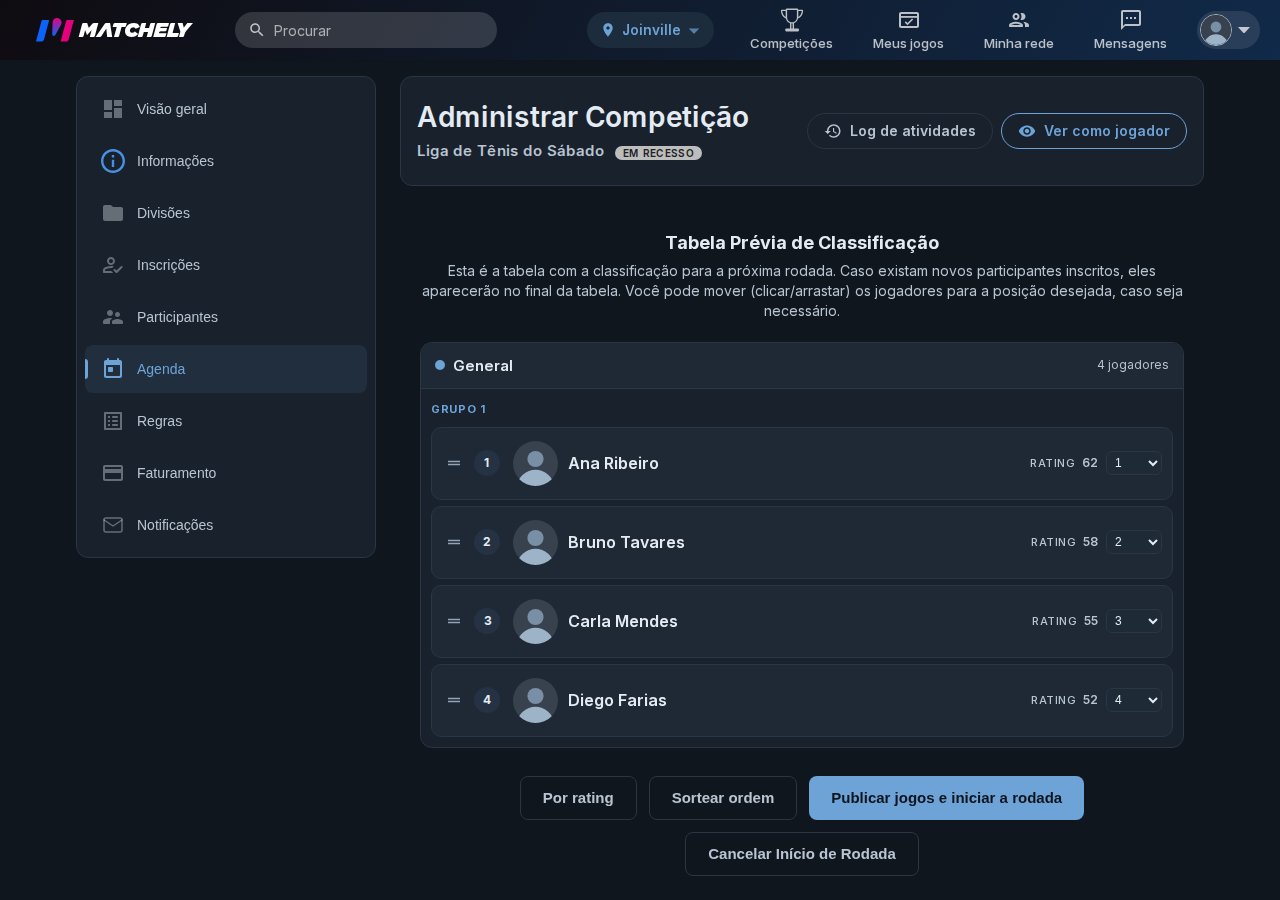Click the Notificações envelope icon
1280x900 pixels.
[113, 525]
